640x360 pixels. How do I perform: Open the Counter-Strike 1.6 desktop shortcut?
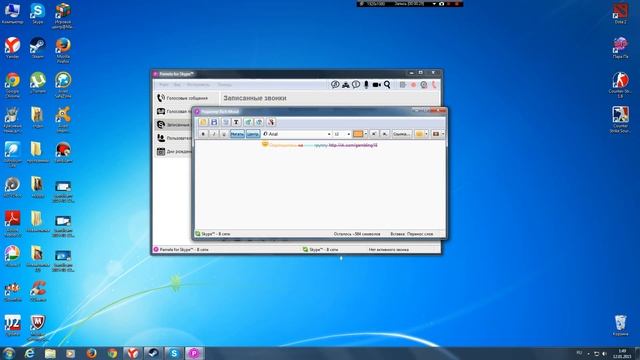click(620, 85)
